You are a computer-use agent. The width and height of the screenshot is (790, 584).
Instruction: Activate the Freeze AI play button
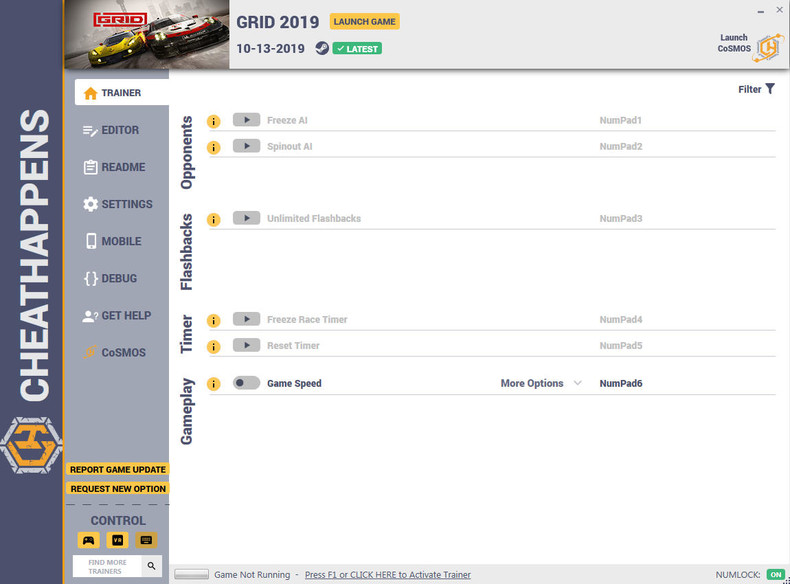tap(246, 120)
